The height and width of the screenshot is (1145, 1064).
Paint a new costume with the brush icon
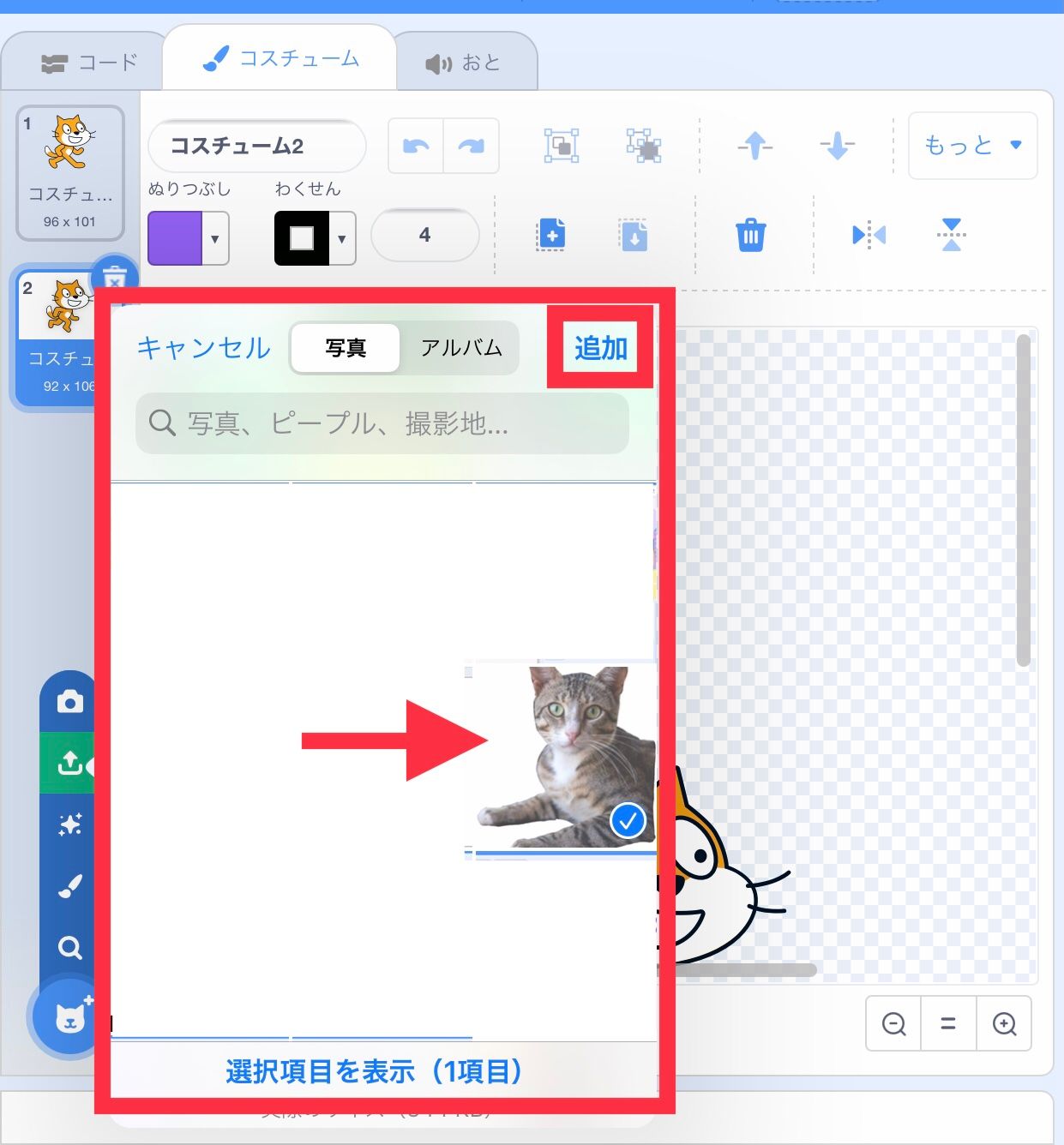point(69,884)
